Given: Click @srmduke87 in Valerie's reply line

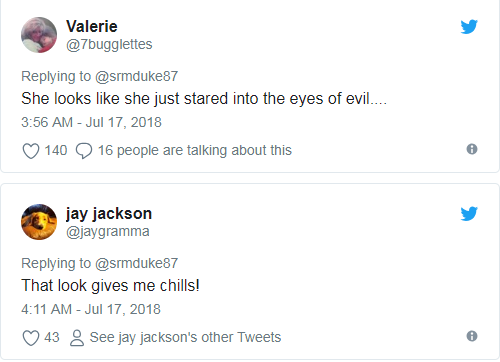Looking at the screenshot, I should 136,76.
